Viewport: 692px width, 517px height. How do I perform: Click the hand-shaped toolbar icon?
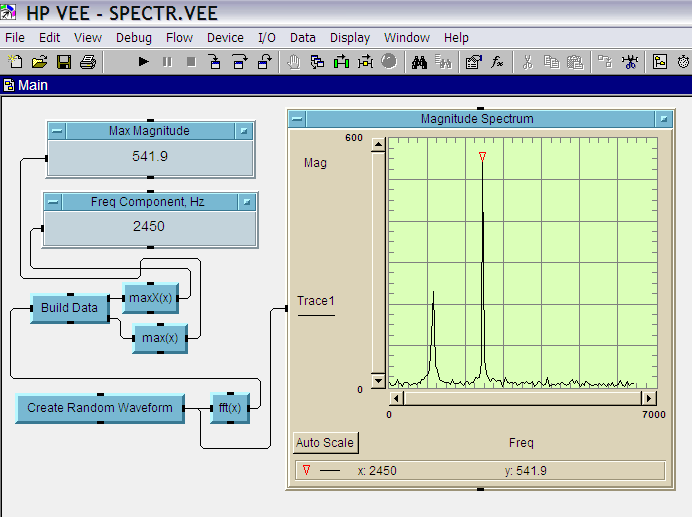click(x=293, y=62)
